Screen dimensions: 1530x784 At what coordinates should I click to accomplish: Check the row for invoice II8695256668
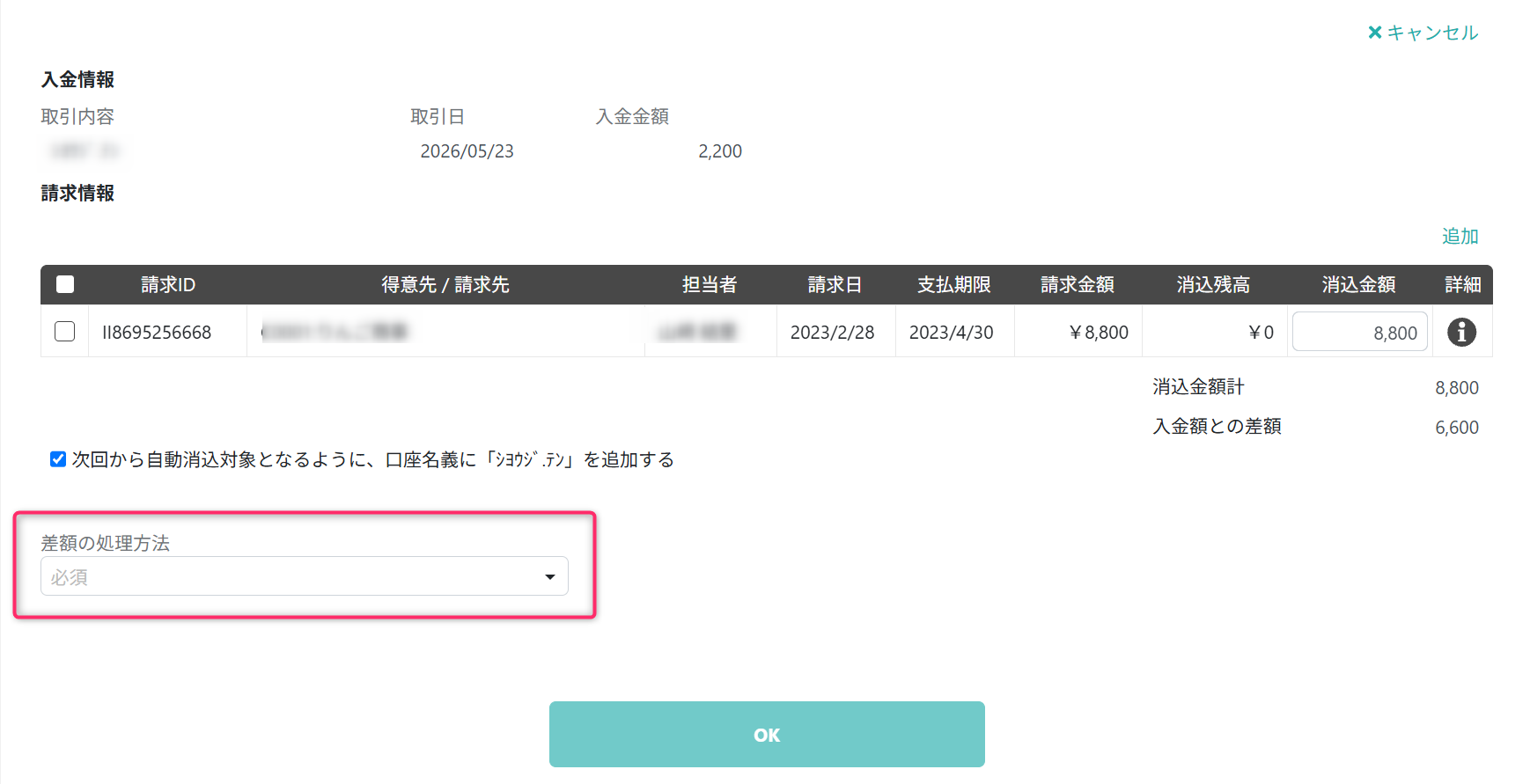pos(65,332)
